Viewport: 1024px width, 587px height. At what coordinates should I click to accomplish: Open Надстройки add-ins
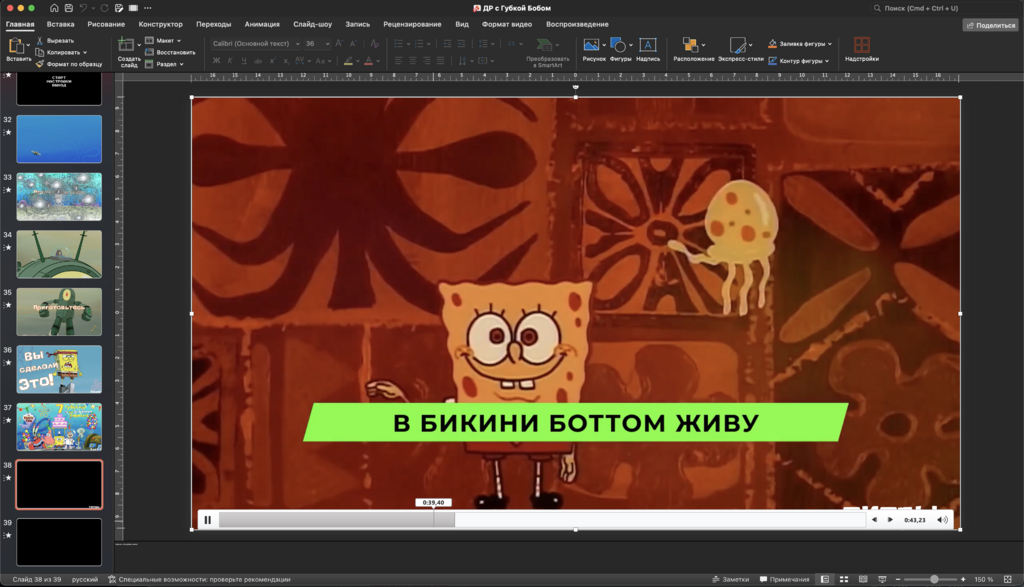861,50
